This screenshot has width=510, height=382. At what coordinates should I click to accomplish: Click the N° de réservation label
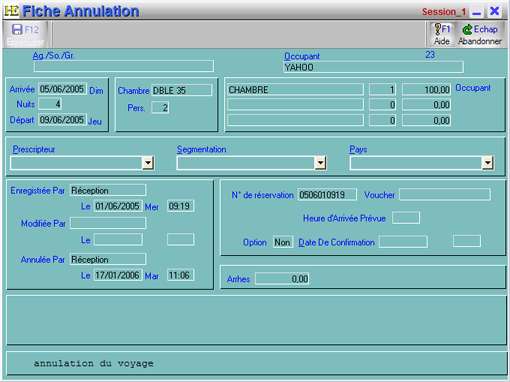click(262, 195)
